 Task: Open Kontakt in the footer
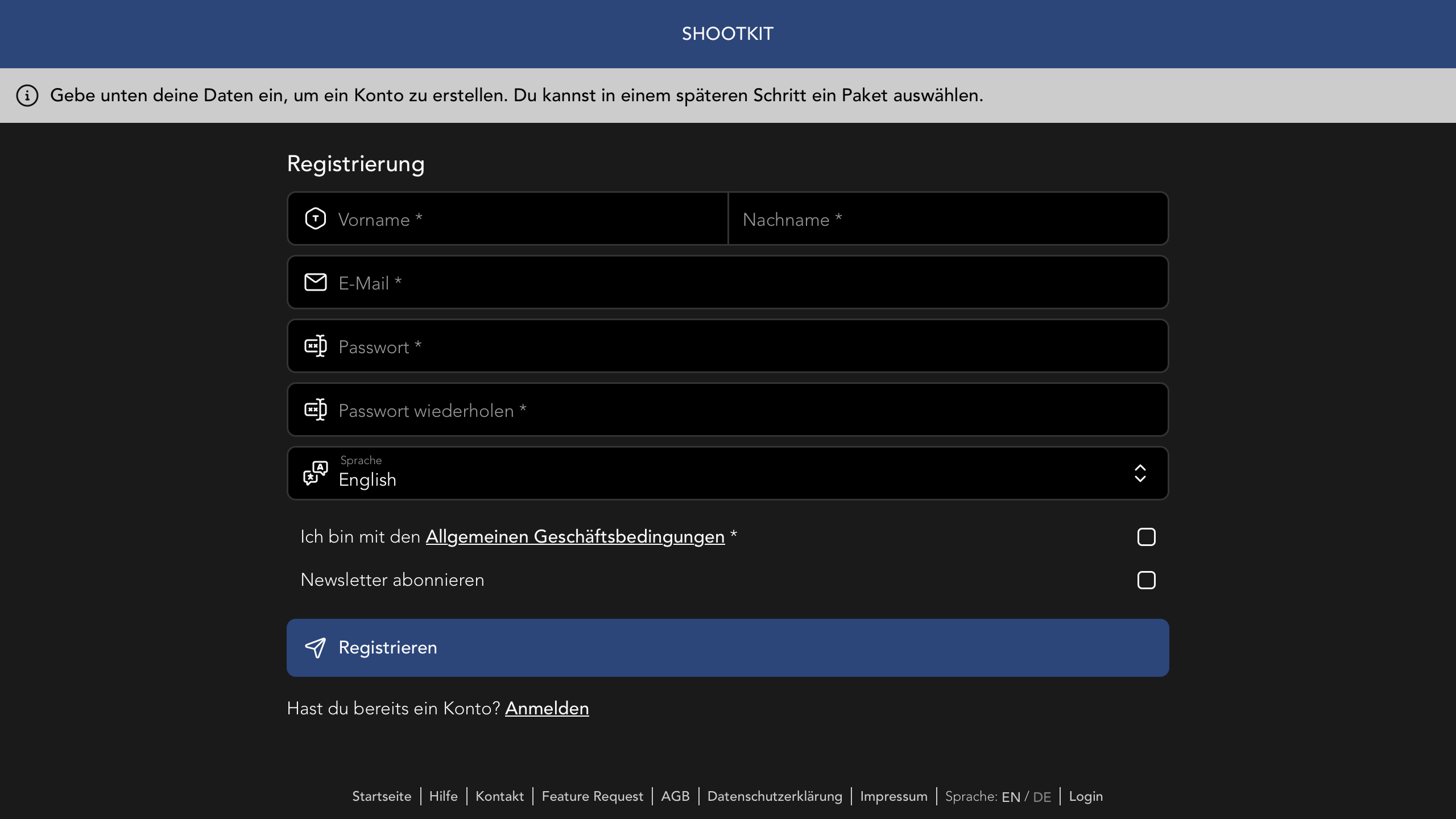500,796
